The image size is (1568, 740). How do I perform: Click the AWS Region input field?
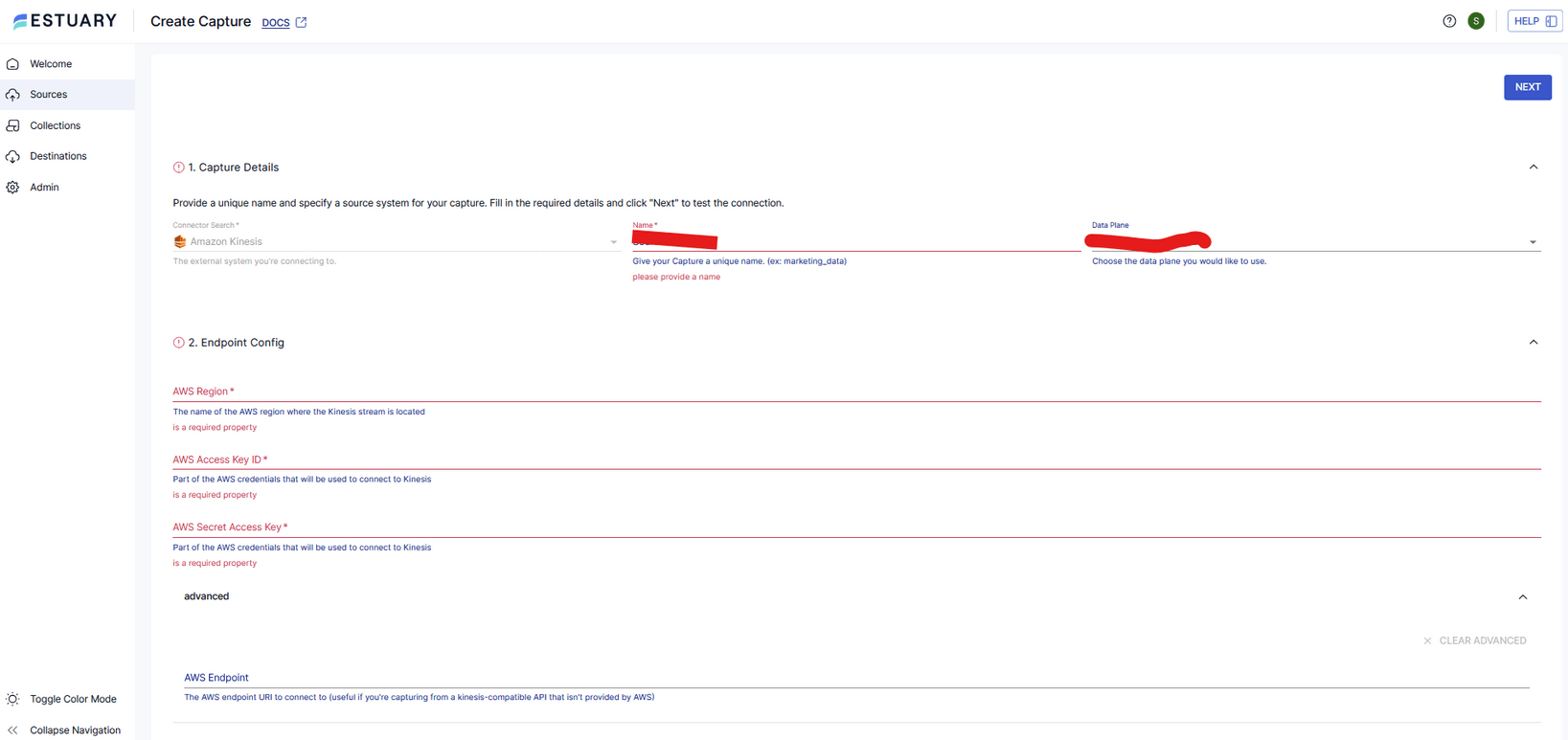click(x=855, y=392)
